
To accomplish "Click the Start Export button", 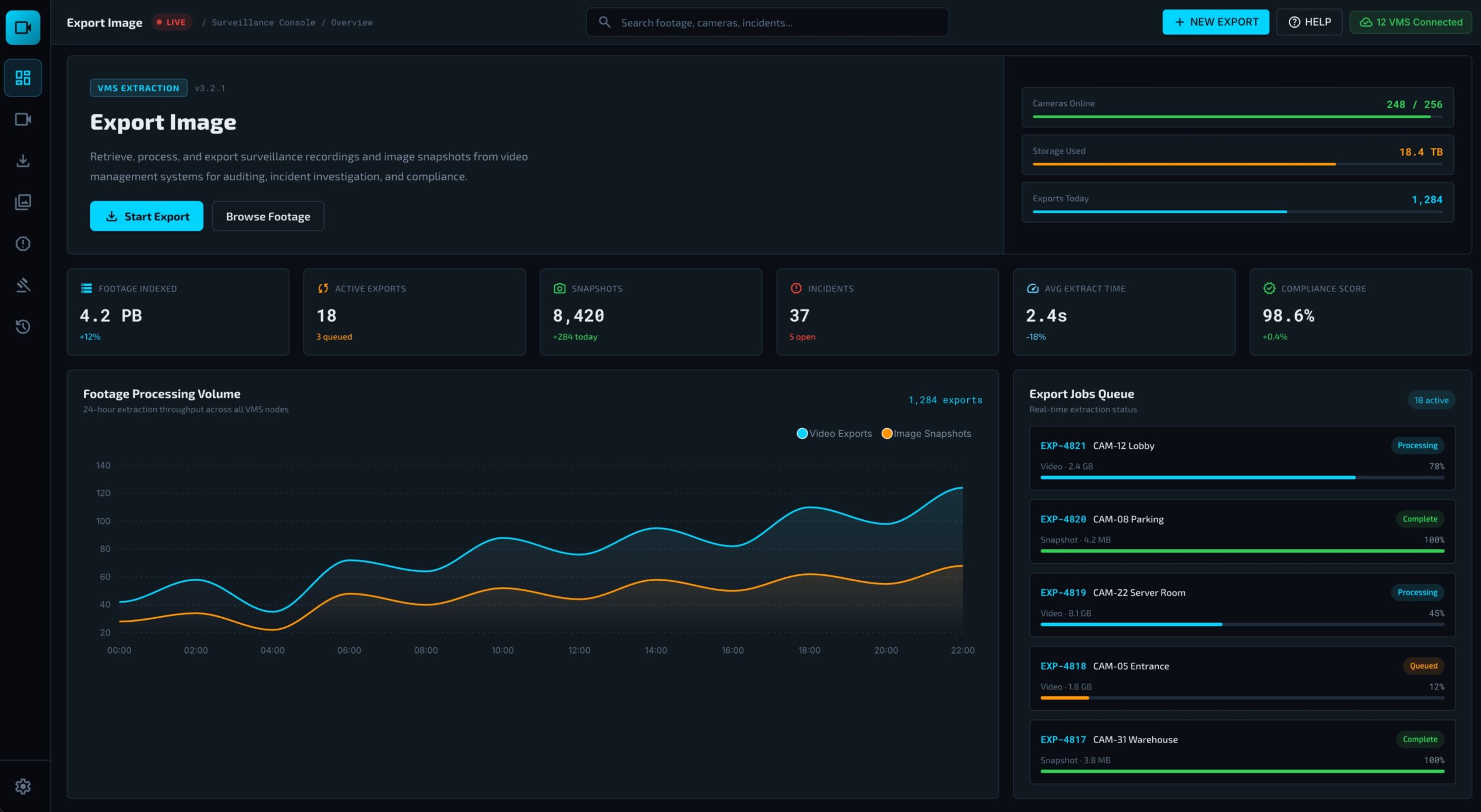I will click(146, 216).
